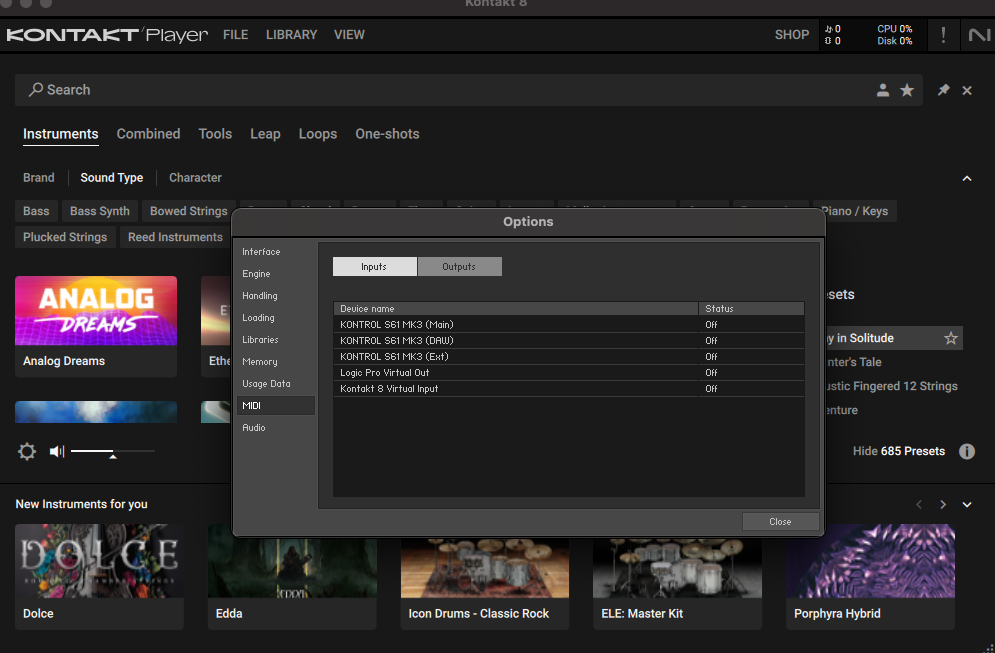Click the Native Instruments logo
This screenshot has height=653, width=995.
click(979, 35)
